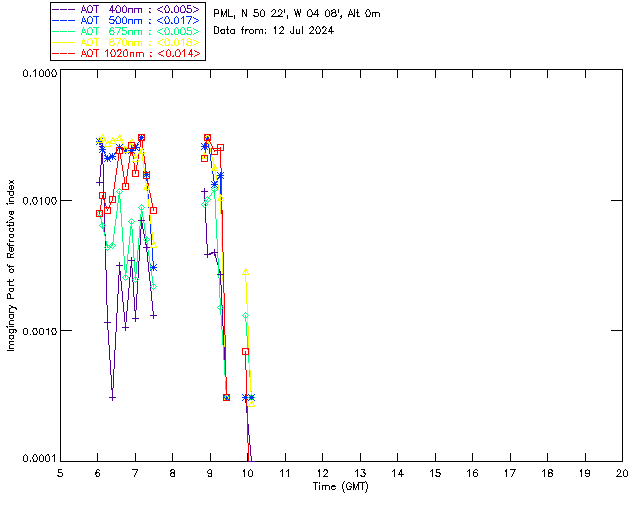Image resolution: width=640 pixels, height=512 pixels.
Task: Click the highest yellow triangle marker at time 10
Action: [x=246, y=272]
